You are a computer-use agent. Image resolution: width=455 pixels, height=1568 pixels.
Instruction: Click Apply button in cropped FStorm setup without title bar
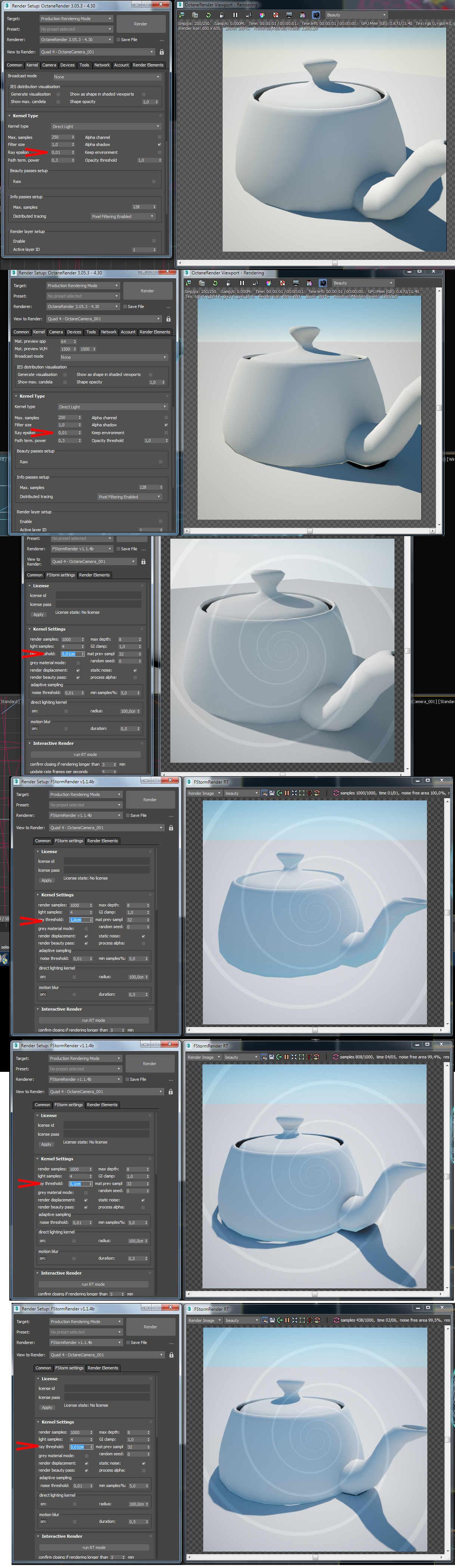pyautogui.click(x=38, y=614)
